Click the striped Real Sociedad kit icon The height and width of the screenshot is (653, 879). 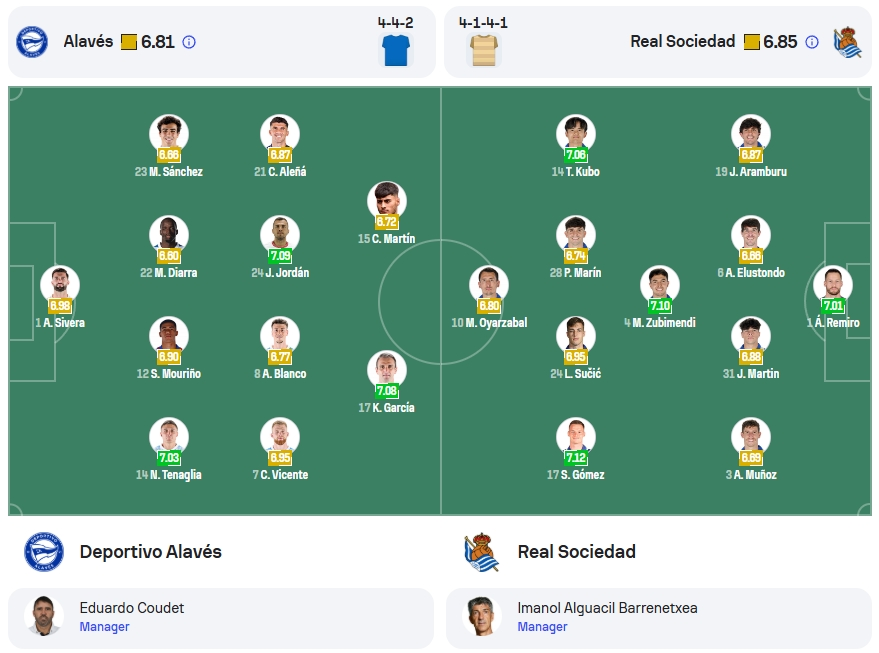484,50
